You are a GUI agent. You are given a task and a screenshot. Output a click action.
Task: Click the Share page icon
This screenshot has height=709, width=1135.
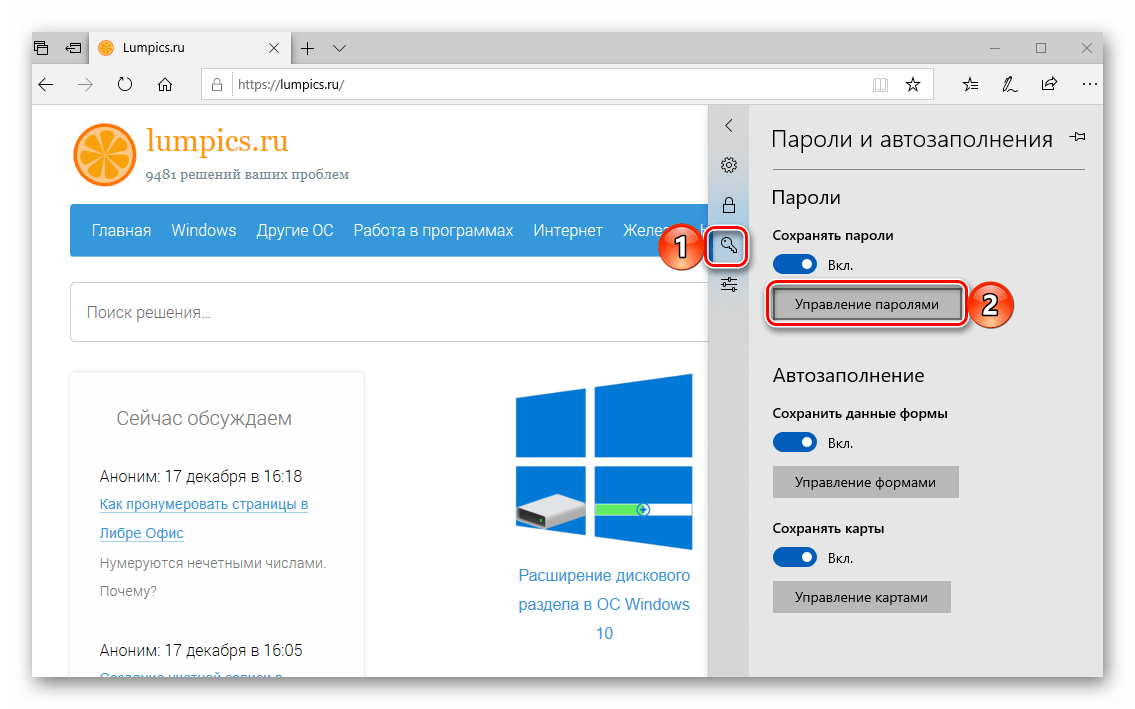point(1049,84)
